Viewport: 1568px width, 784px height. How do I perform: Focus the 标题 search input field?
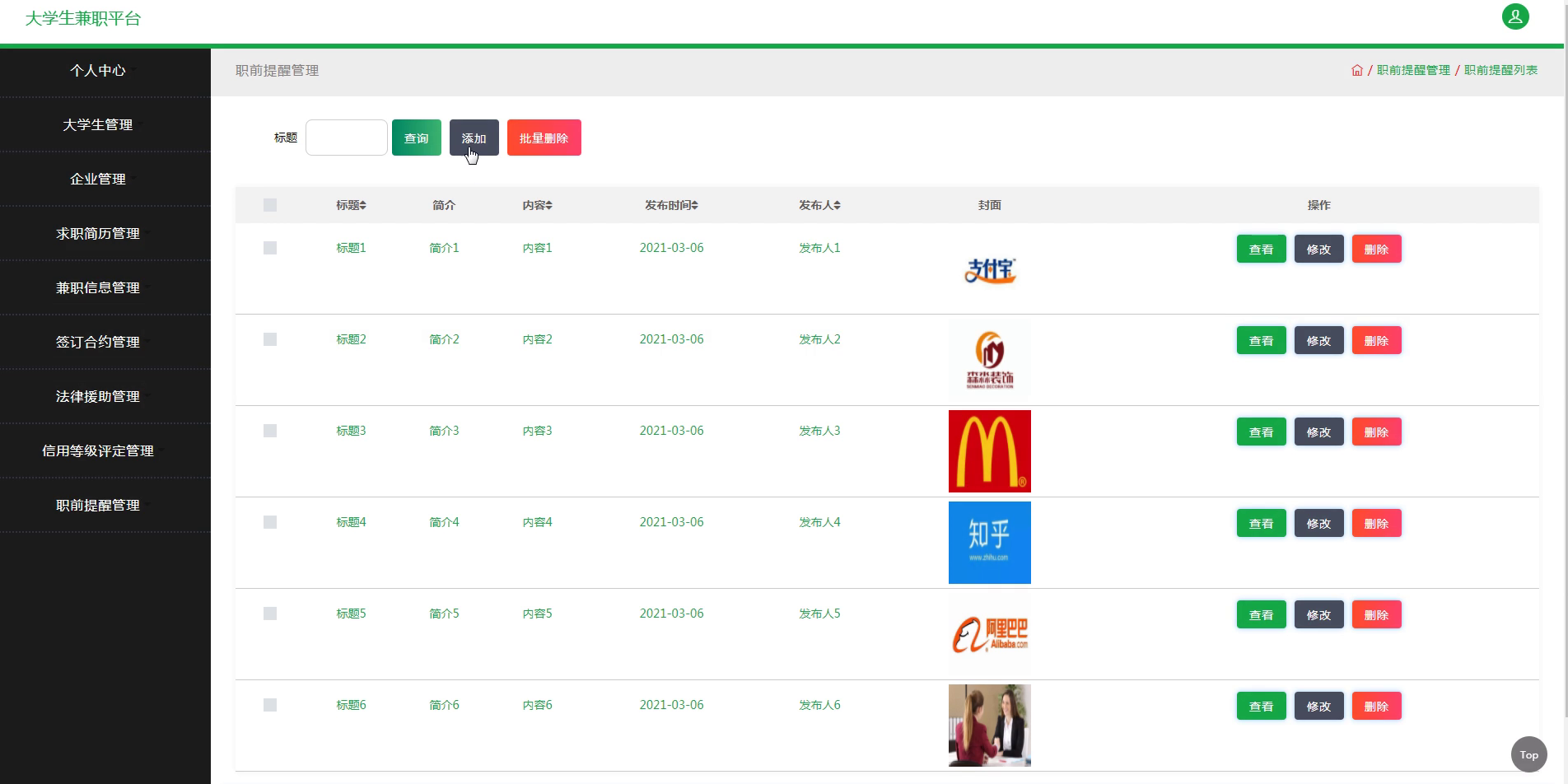coord(347,138)
